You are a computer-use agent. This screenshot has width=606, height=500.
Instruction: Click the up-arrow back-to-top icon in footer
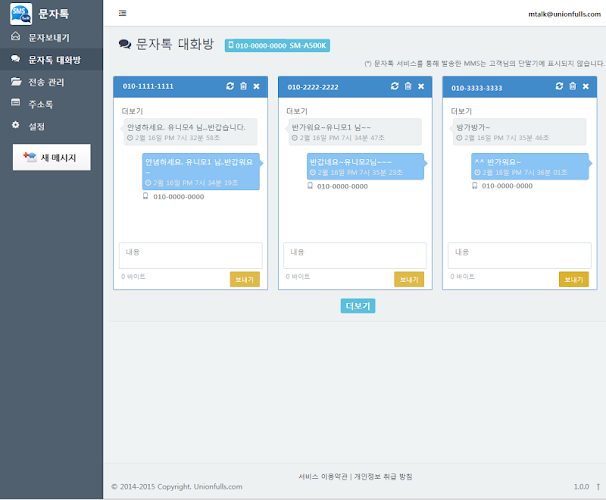tap(598, 486)
